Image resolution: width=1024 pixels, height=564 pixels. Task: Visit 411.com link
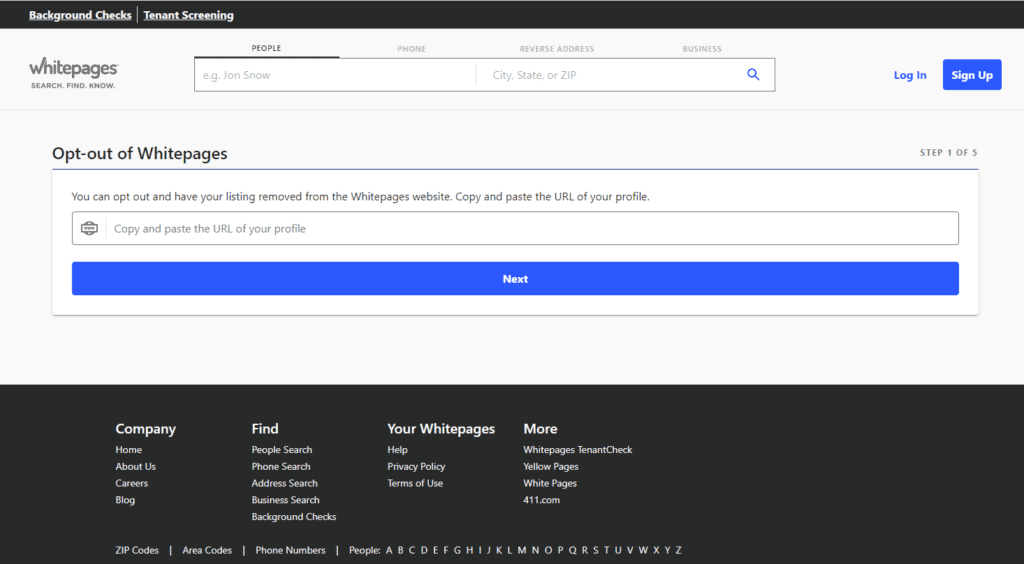(x=541, y=500)
